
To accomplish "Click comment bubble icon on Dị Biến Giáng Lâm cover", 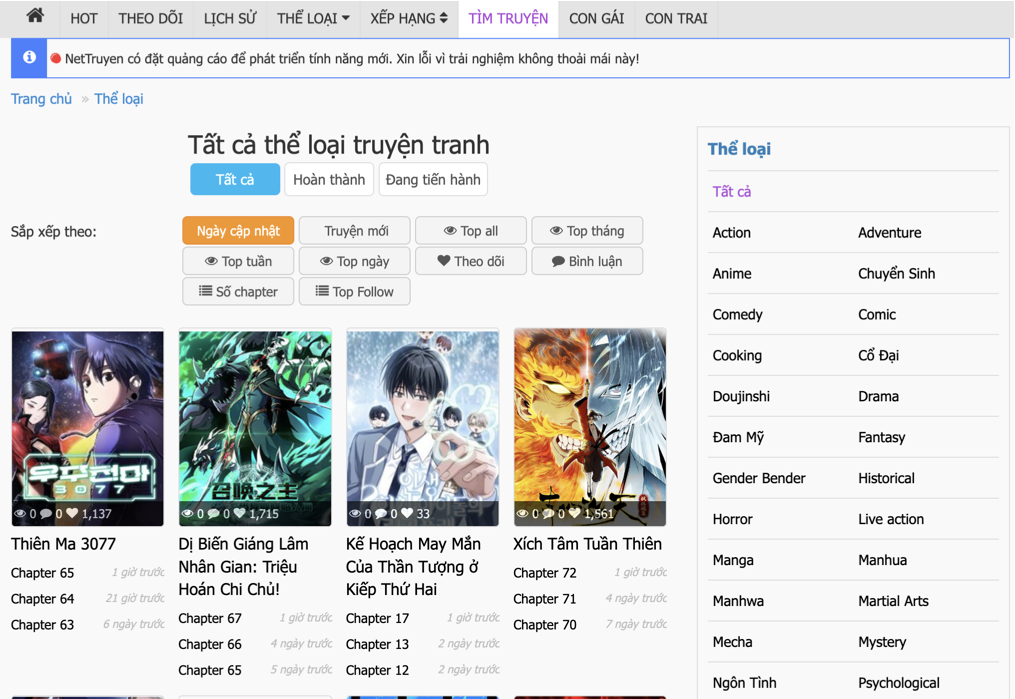I will click(213, 513).
